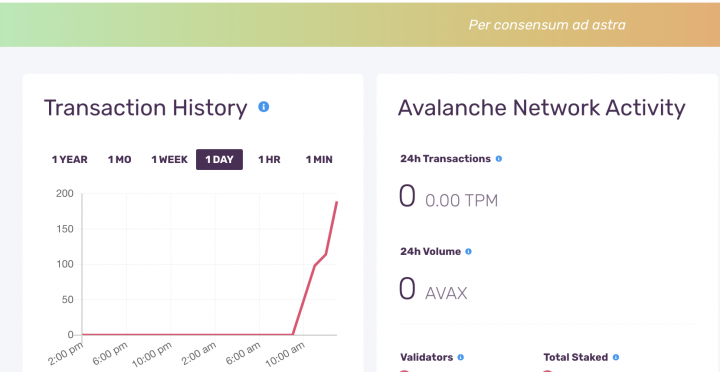Select the 1 MO time range
Screen dimensions: 720x372
tap(119, 159)
